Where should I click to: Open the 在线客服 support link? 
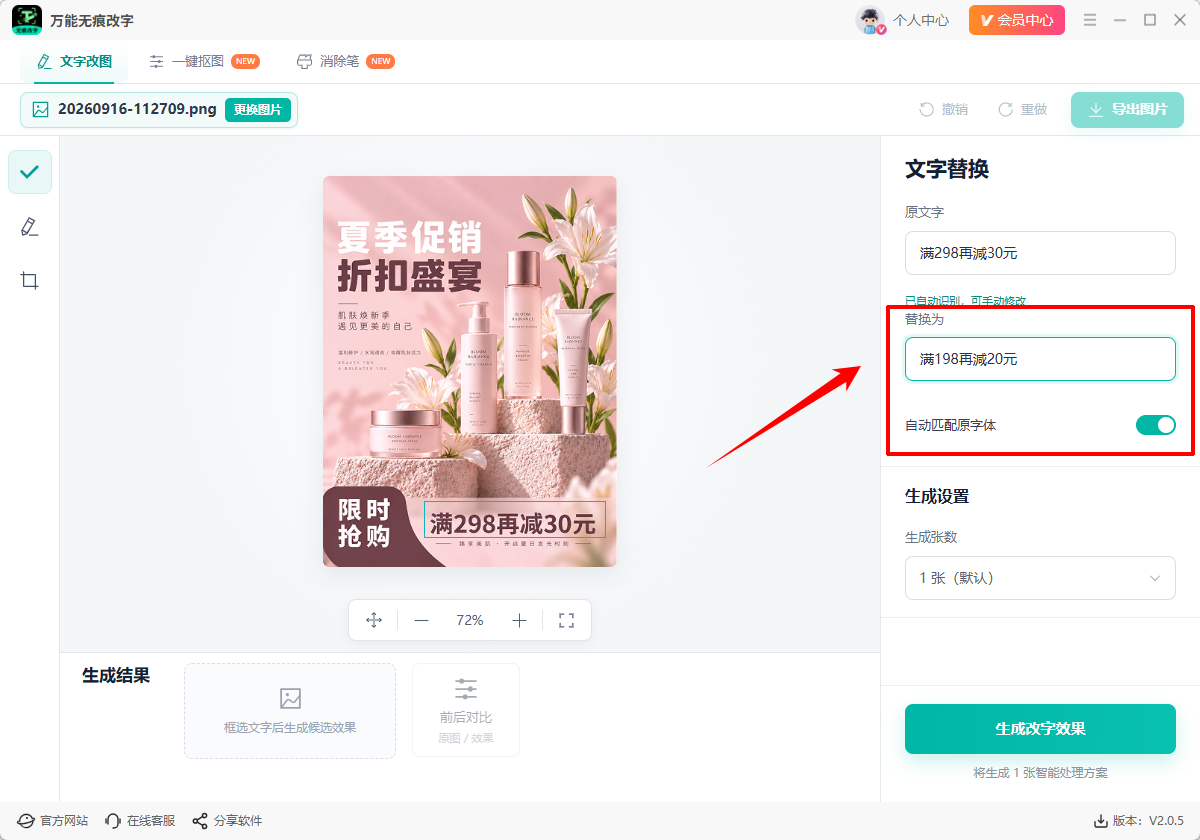140,821
